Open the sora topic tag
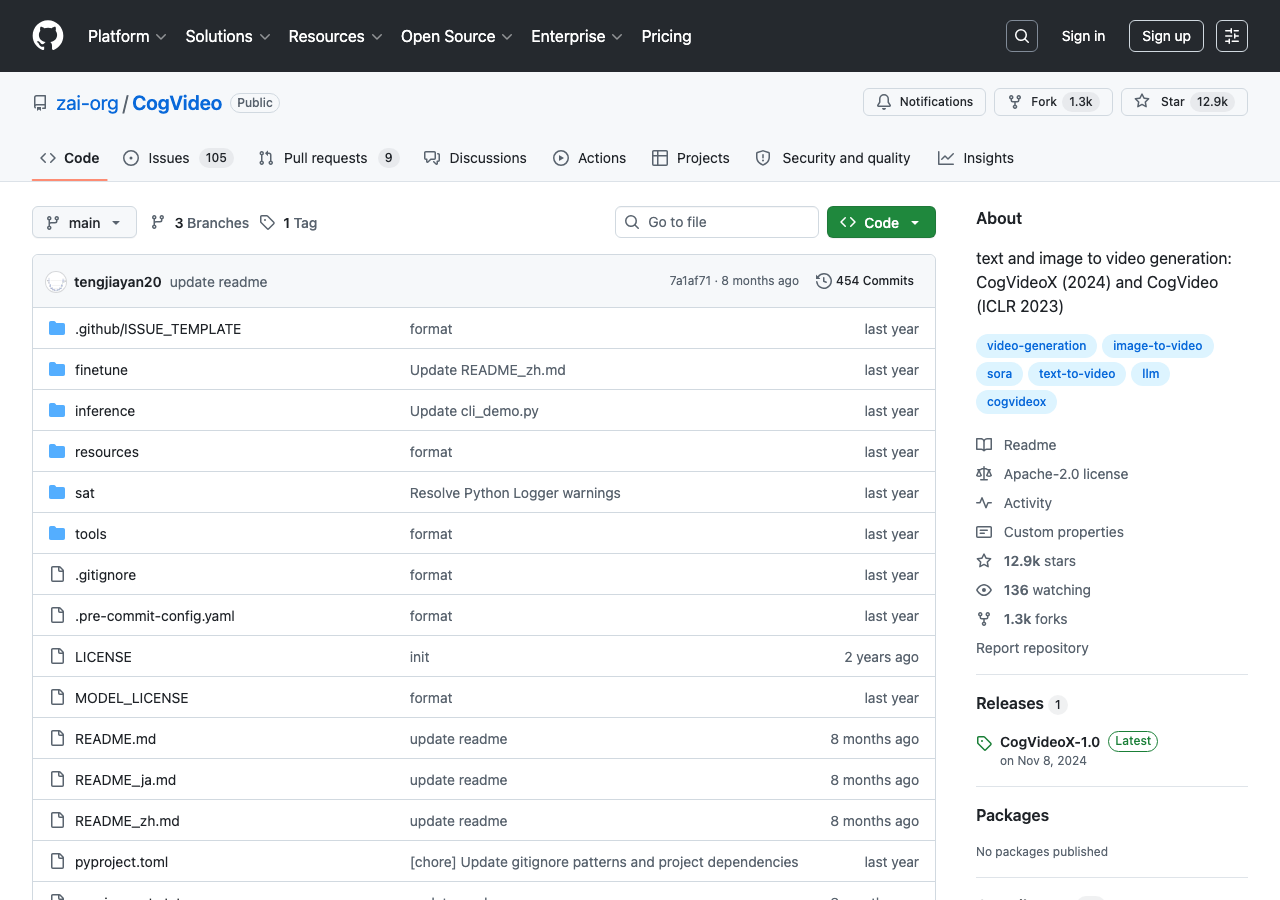This screenshot has height=900, width=1280. pyautogui.click(x=999, y=374)
